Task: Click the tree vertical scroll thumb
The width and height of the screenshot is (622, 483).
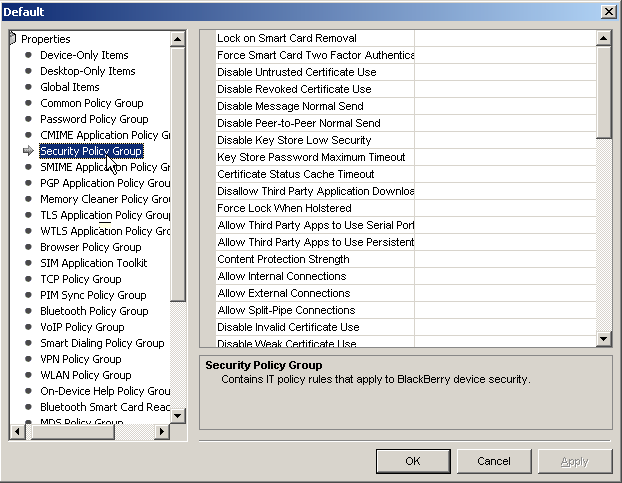Action: 178,174
